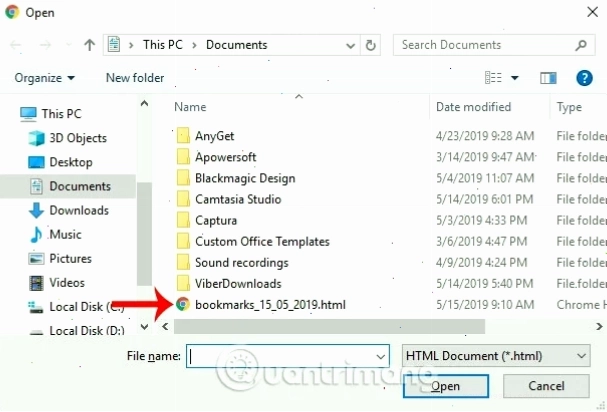Click New folder
Image resolution: width=607 pixels, height=412 pixels.
click(135, 78)
